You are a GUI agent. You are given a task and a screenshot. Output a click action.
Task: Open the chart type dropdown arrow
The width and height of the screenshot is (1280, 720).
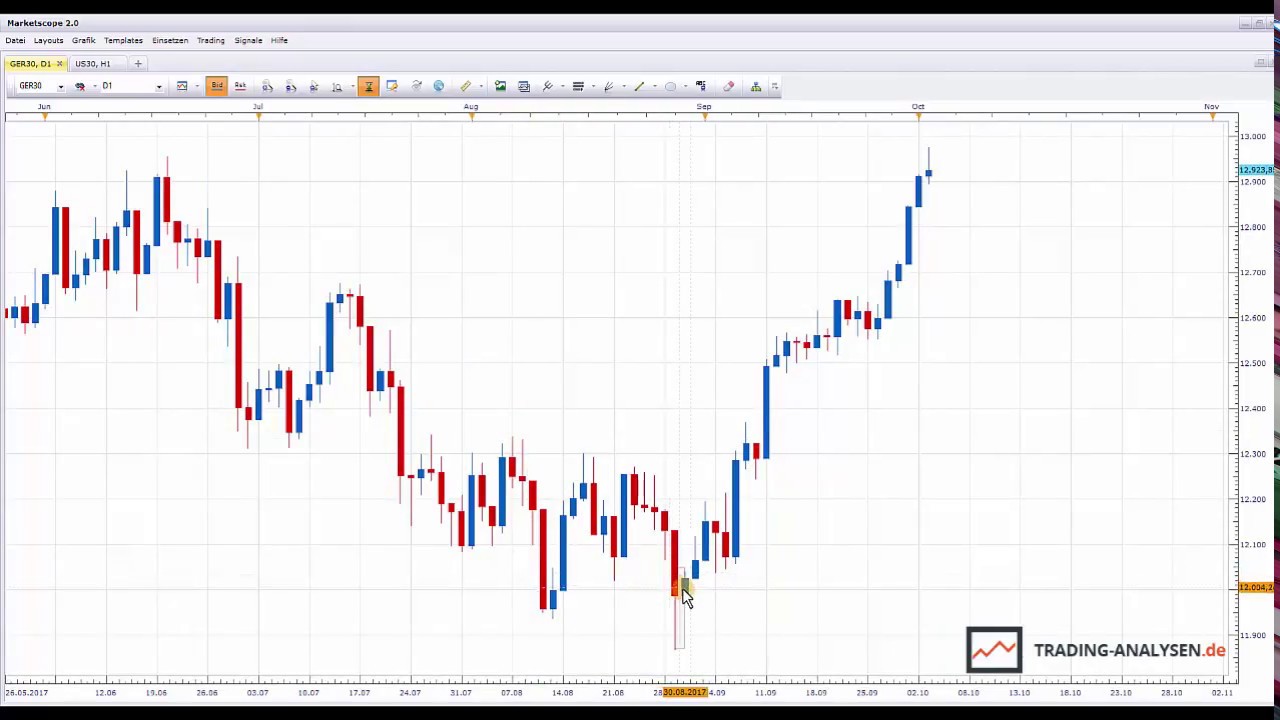coord(197,86)
